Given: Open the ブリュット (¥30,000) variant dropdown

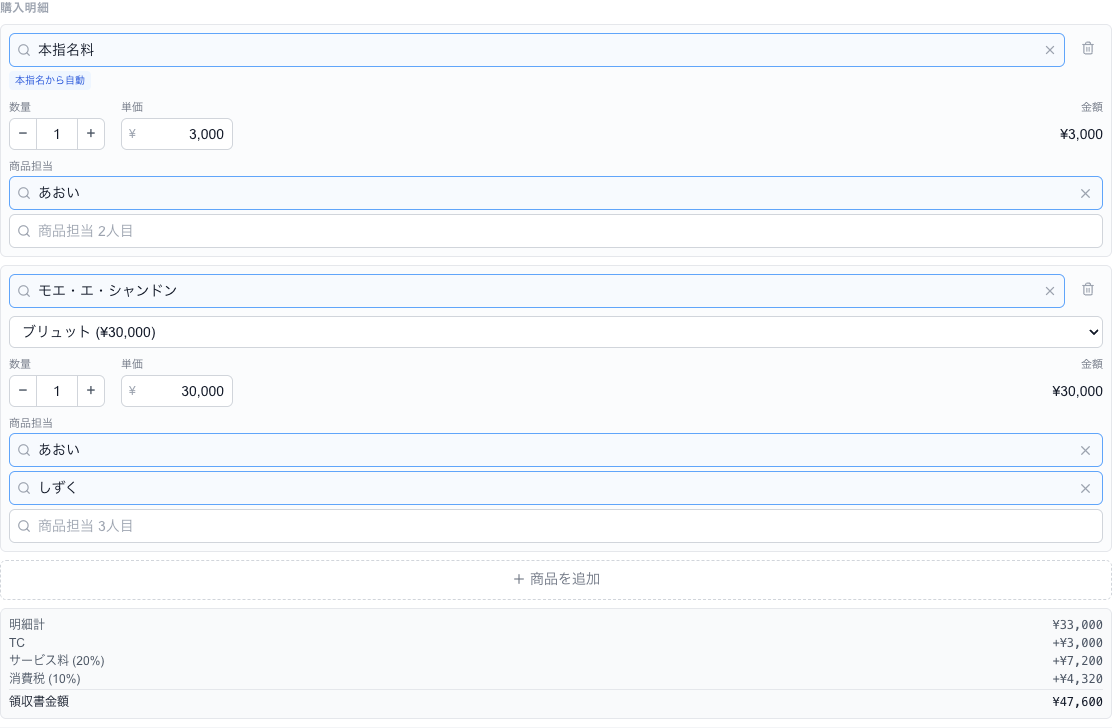Looking at the screenshot, I should pyautogui.click(x=556, y=332).
